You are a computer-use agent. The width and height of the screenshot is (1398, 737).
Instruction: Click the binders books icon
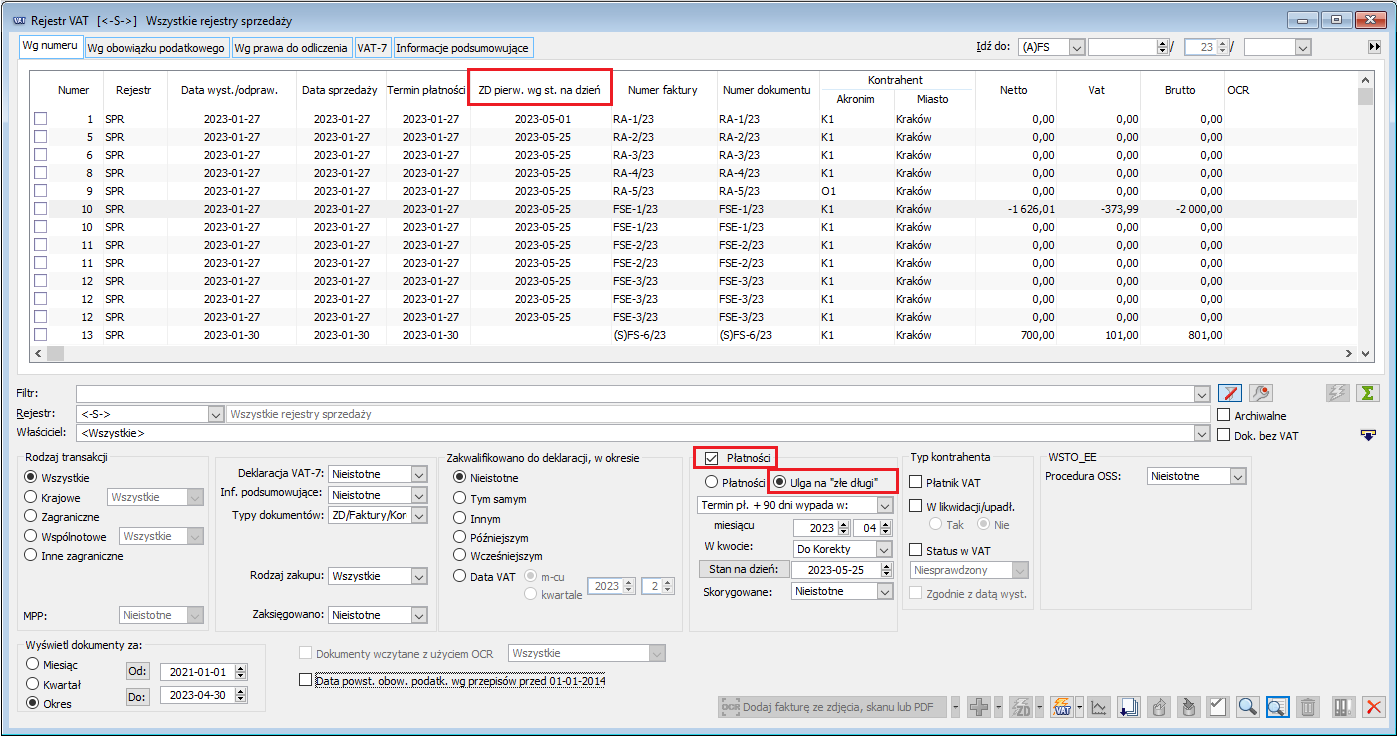1343,707
